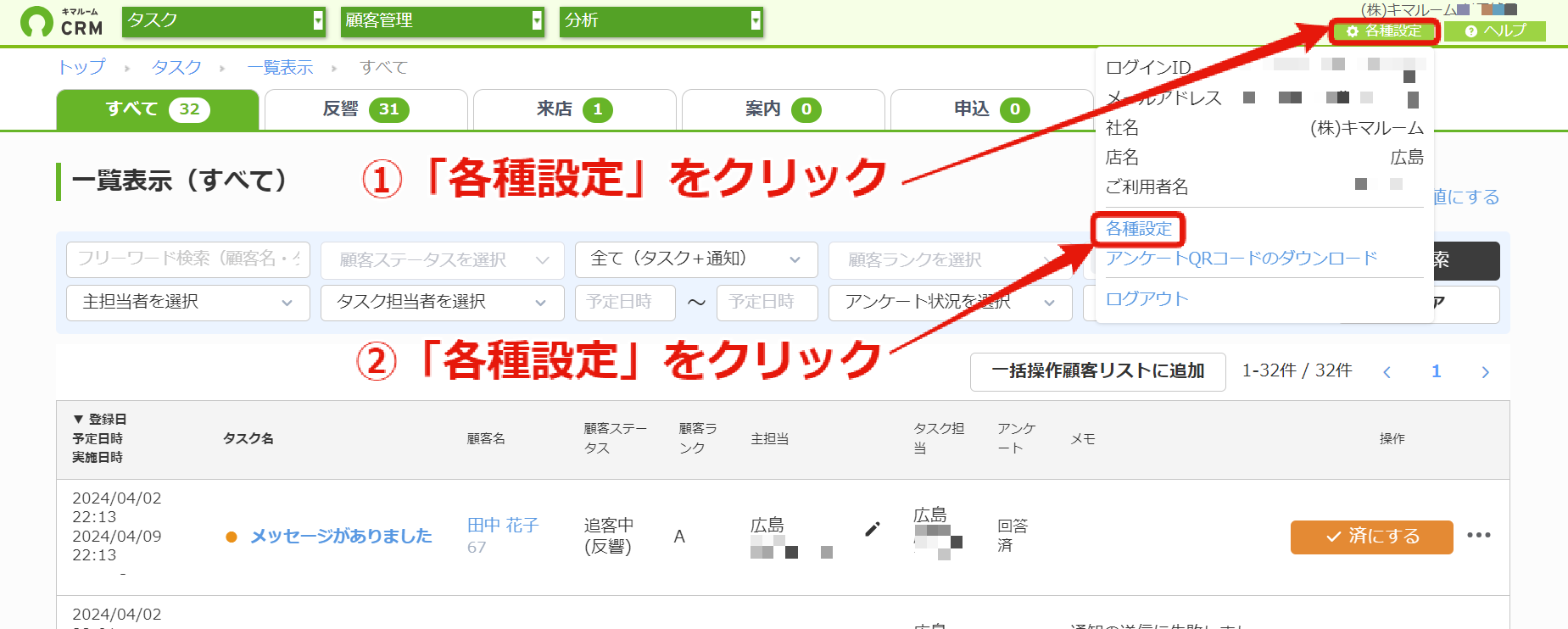This screenshot has width=1568, height=629.
Task: Click the orange 済にする button
Action: click(x=1372, y=537)
